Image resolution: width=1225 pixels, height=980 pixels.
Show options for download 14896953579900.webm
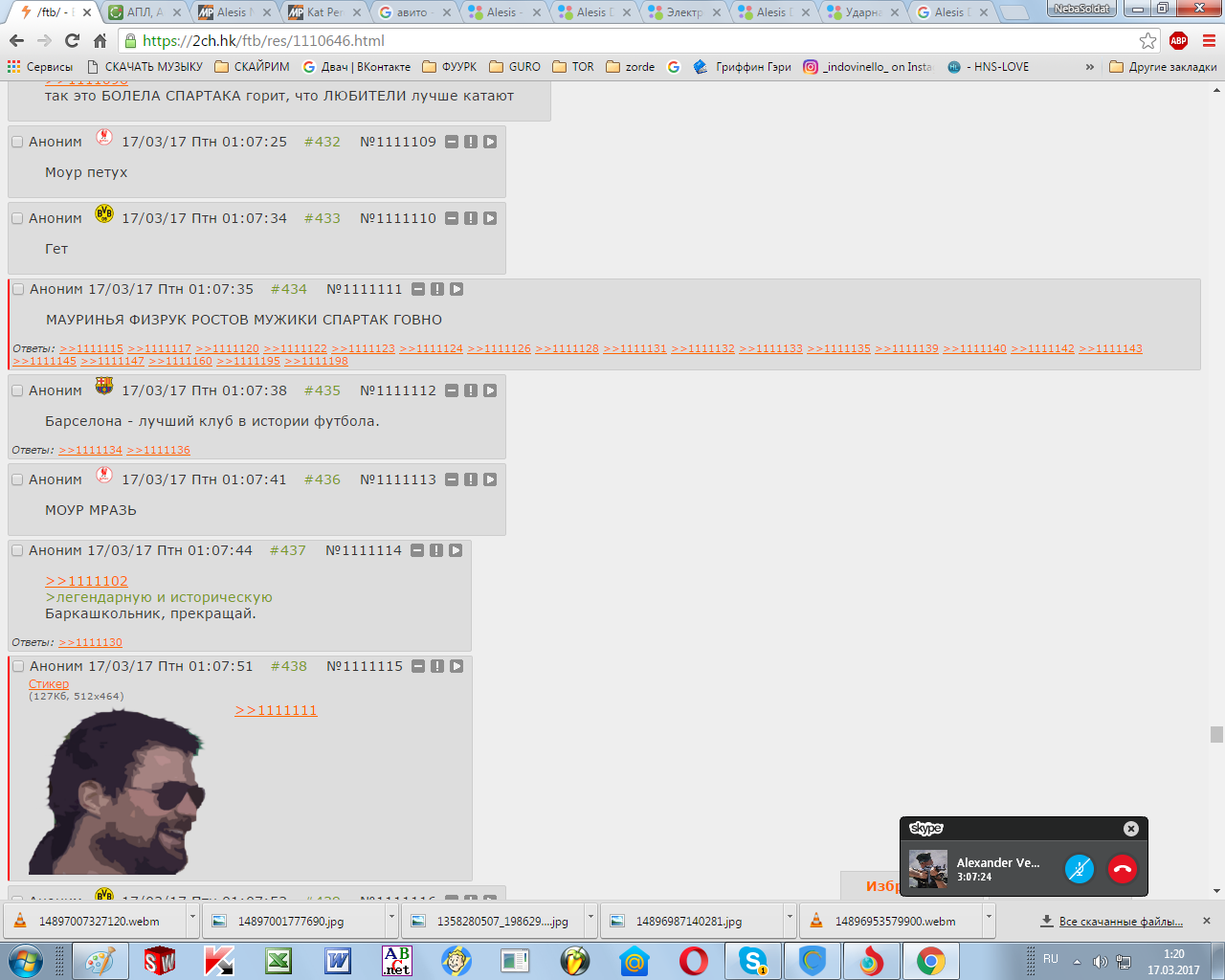point(989,921)
